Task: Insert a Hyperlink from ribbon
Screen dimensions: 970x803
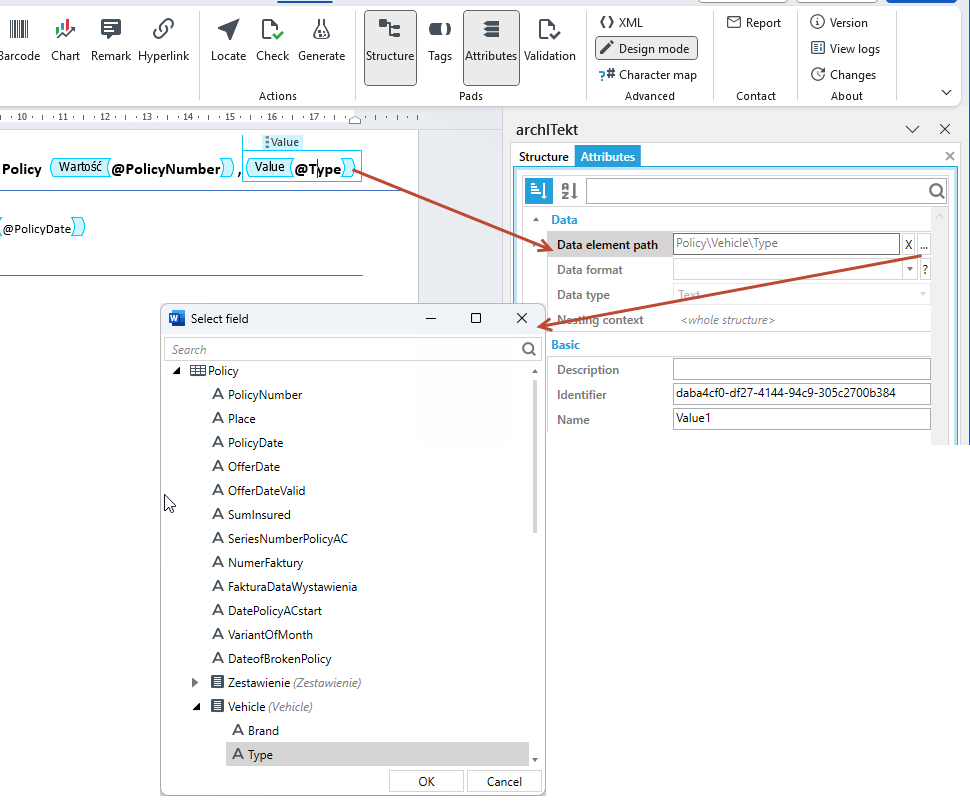Action: (x=163, y=41)
